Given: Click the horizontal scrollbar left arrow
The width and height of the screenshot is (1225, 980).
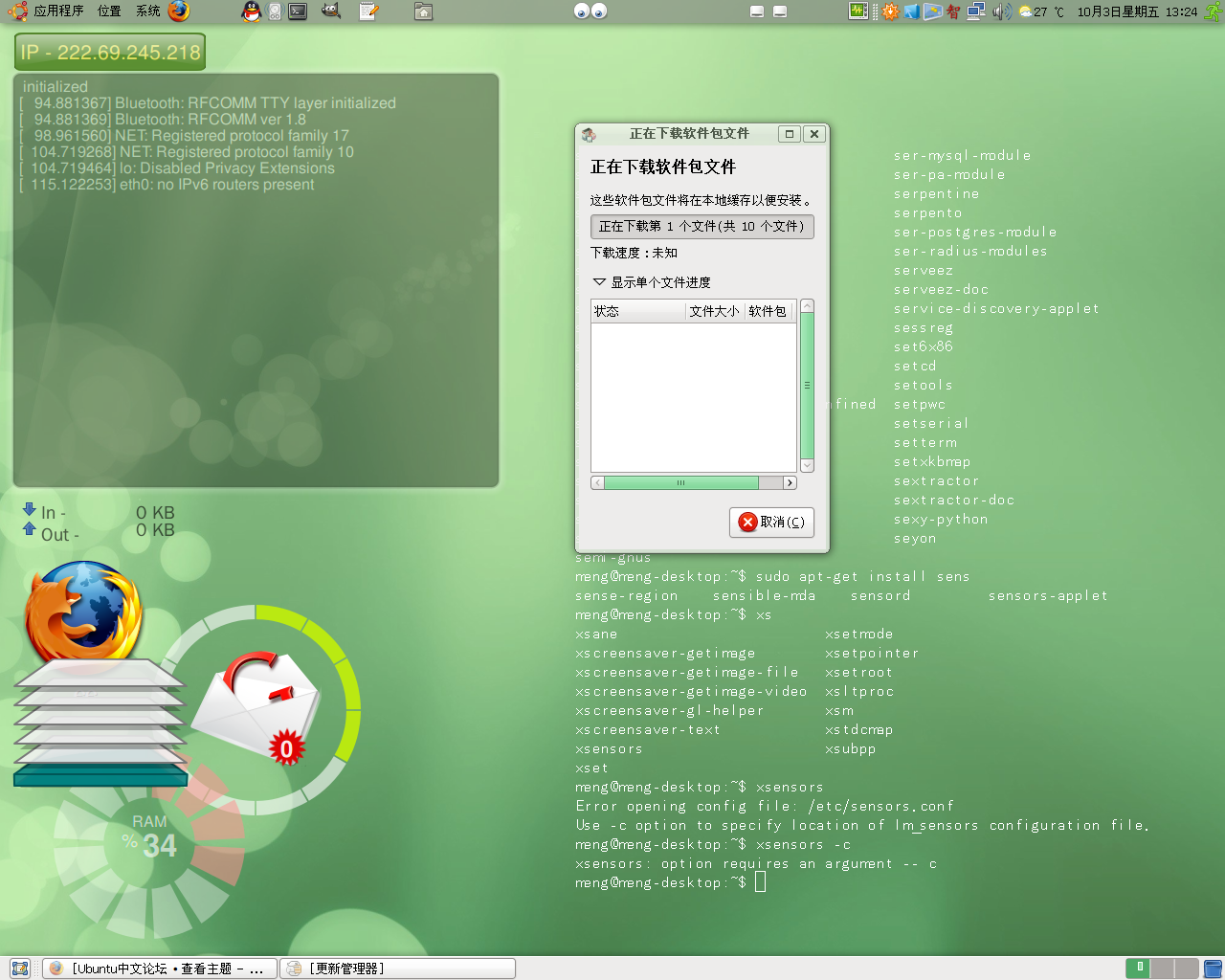Looking at the screenshot, I should (597, 482).
